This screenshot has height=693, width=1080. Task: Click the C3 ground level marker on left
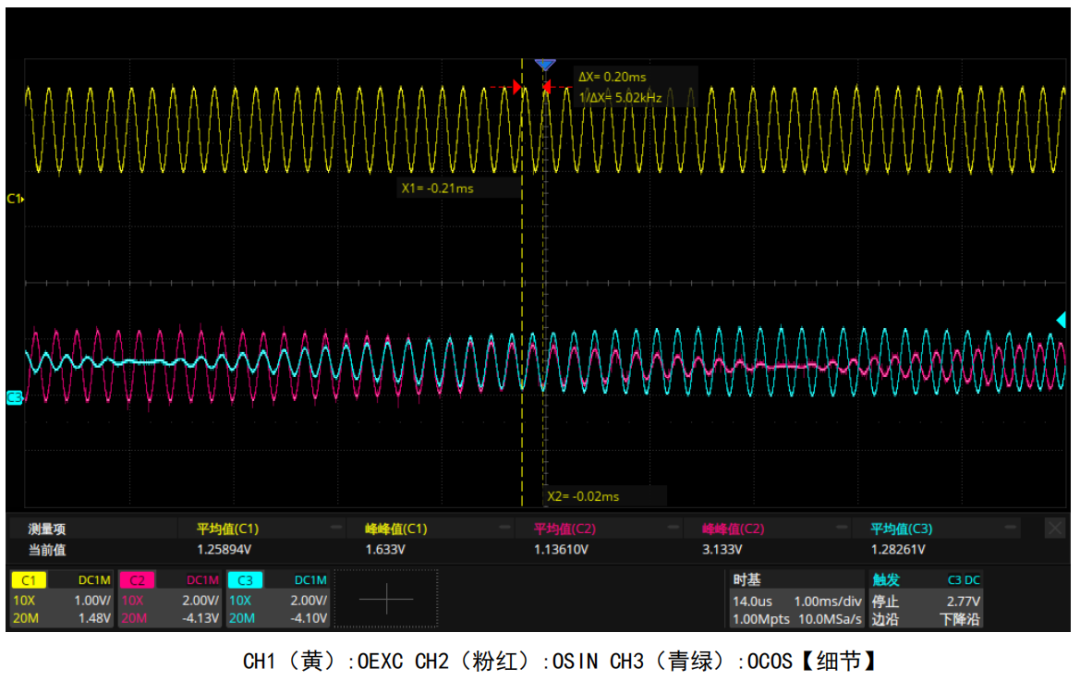coord(14,398)
